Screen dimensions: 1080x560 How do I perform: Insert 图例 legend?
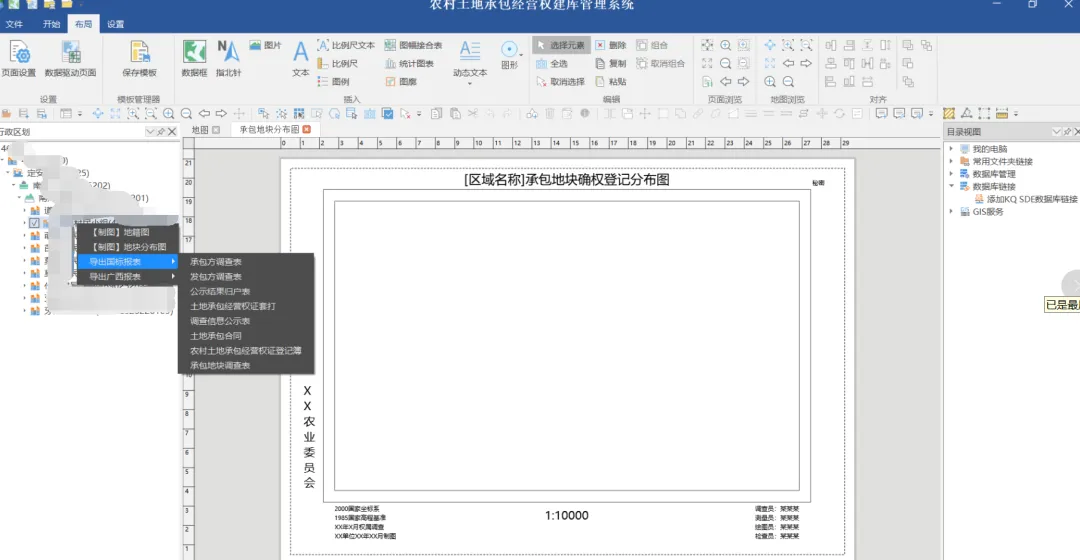333,81
